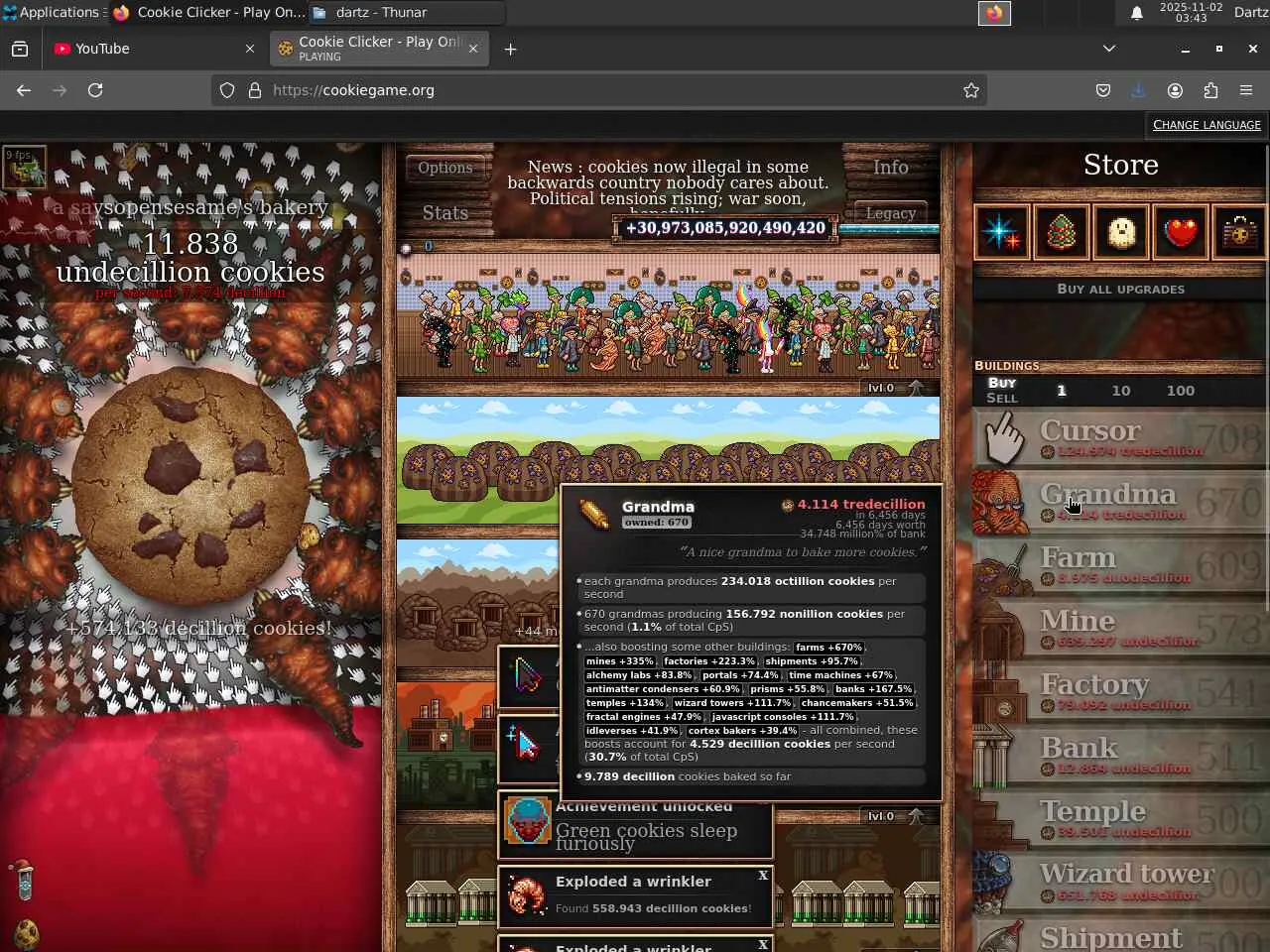
Task: Buy a Bank building
Action: (x=1120, y=756)
